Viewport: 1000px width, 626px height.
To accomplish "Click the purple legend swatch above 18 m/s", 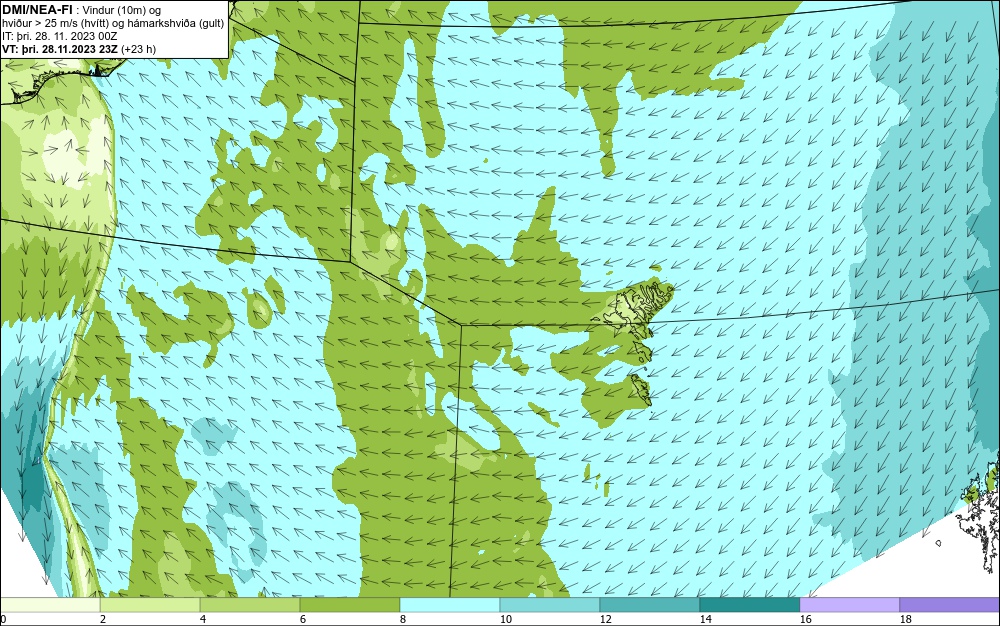I will [x=950, y=605].
